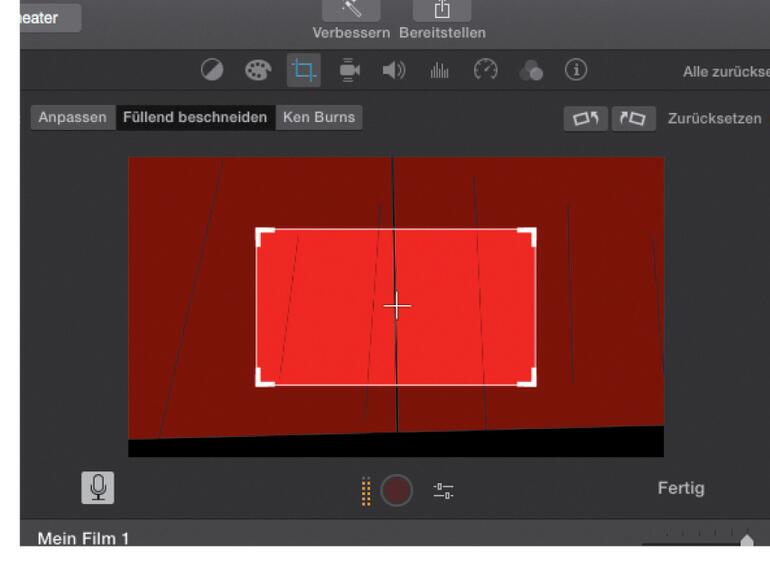Open voiceover options sliders icon
The height and width of the screenshot is (578, 770).
pos(443,491)
